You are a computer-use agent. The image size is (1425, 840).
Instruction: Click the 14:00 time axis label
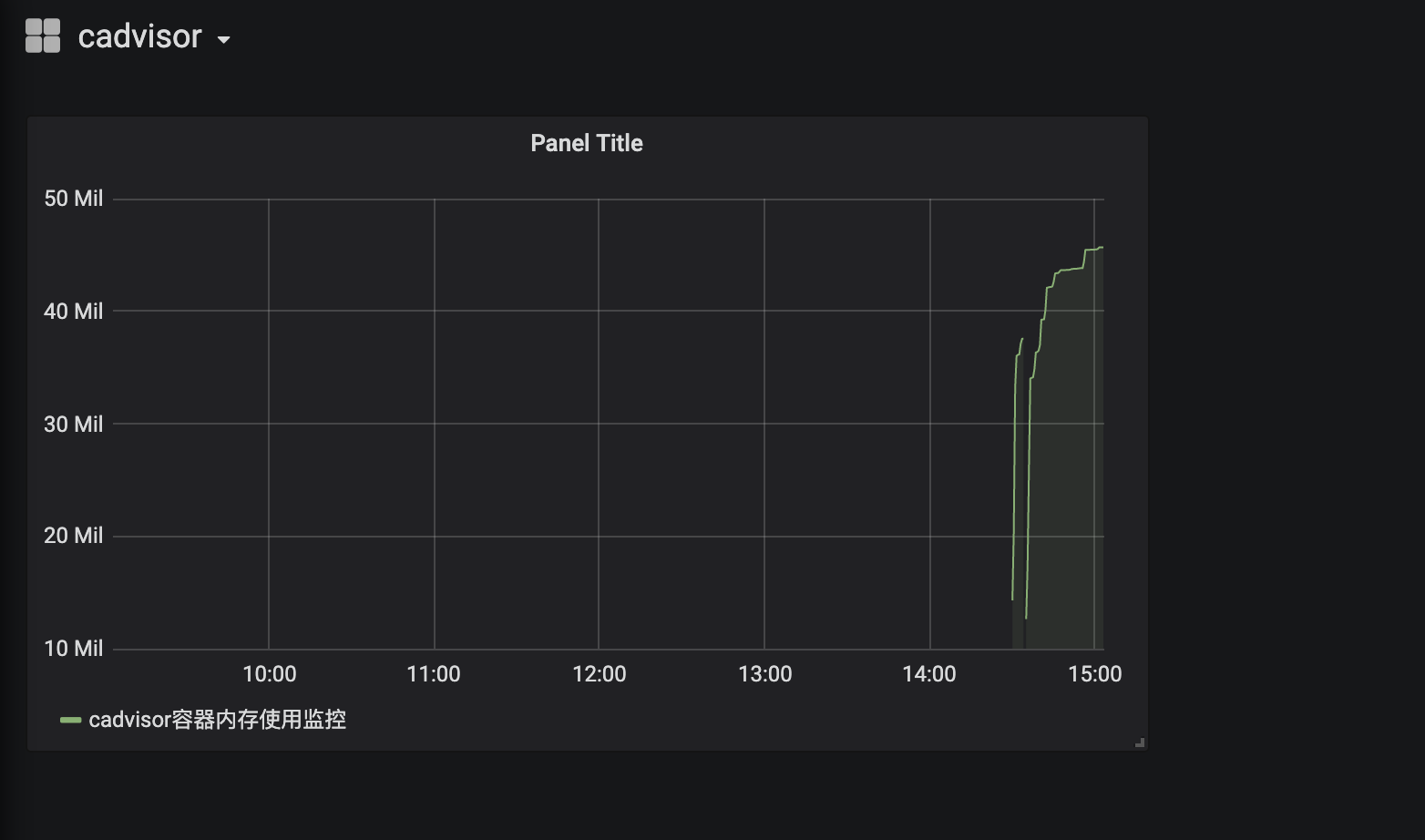(929, 674)
